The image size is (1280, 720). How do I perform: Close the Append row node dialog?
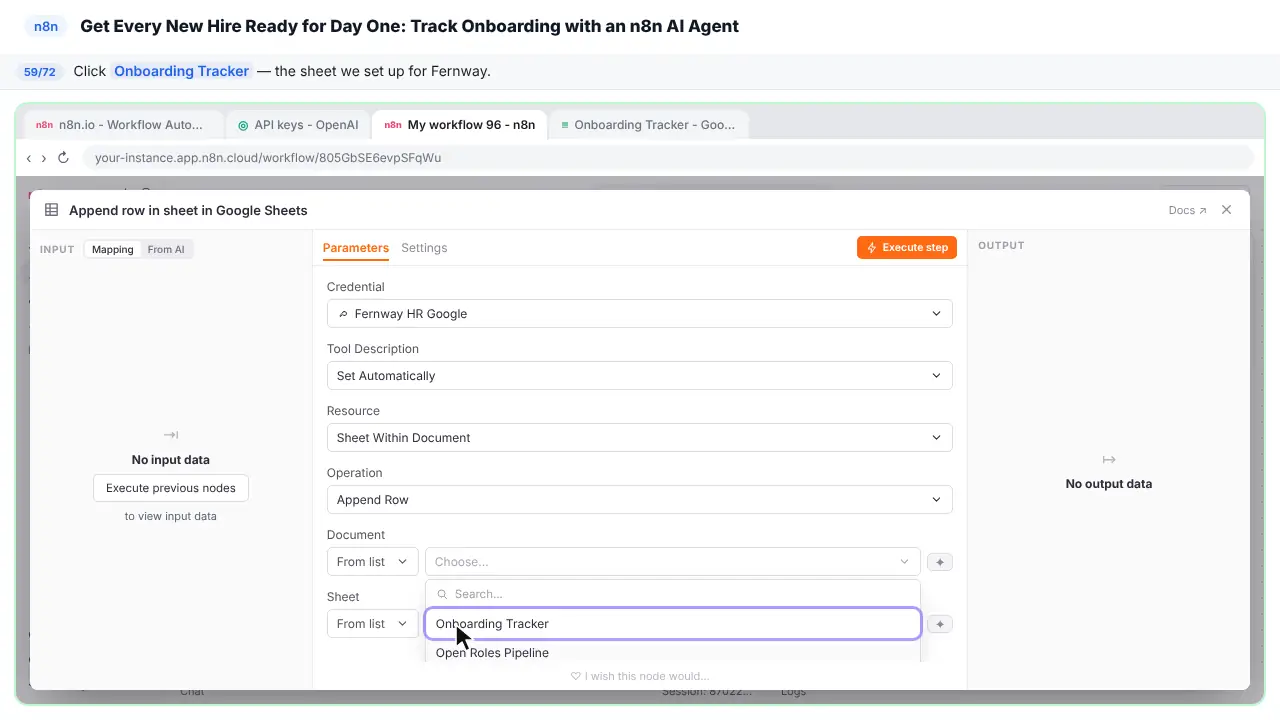tap(1227, 210)
